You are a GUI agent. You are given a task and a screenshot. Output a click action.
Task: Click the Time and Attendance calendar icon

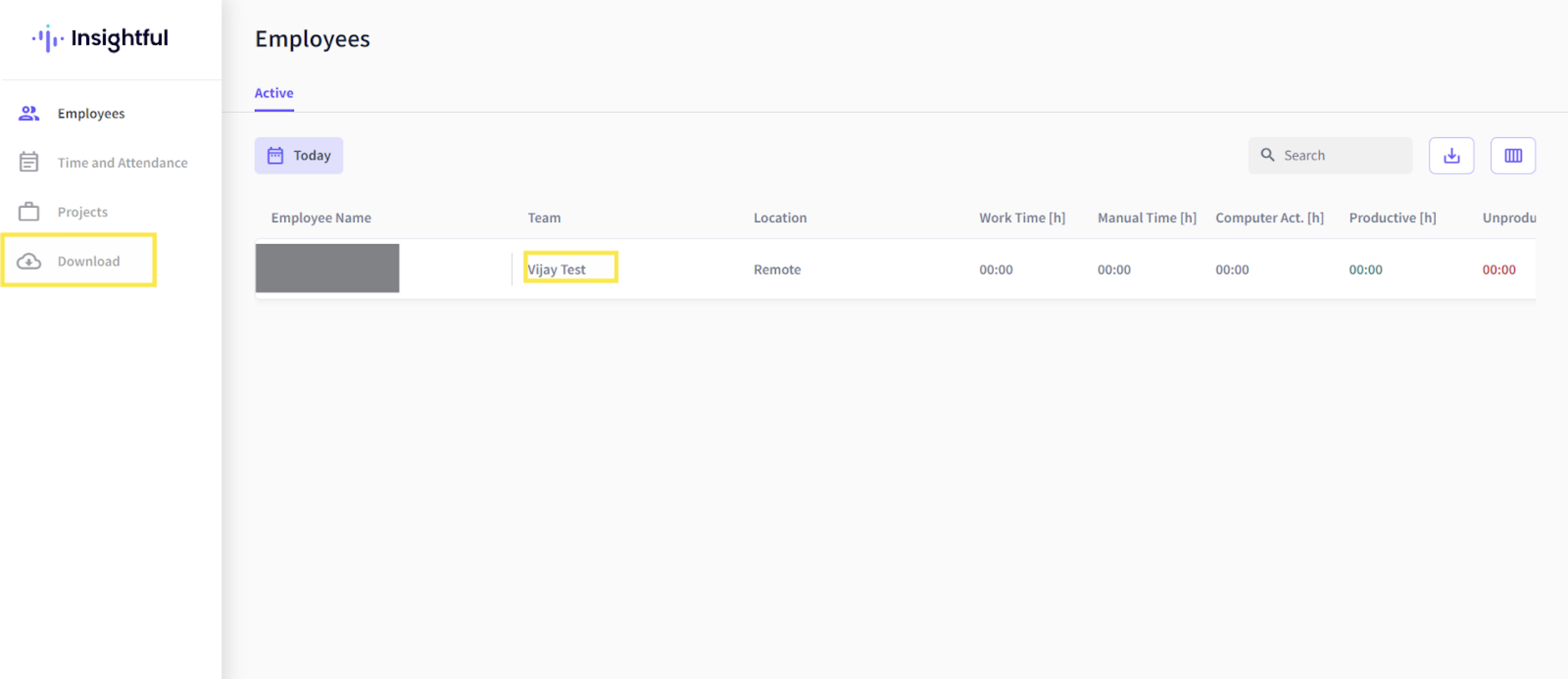coord(28,162)
